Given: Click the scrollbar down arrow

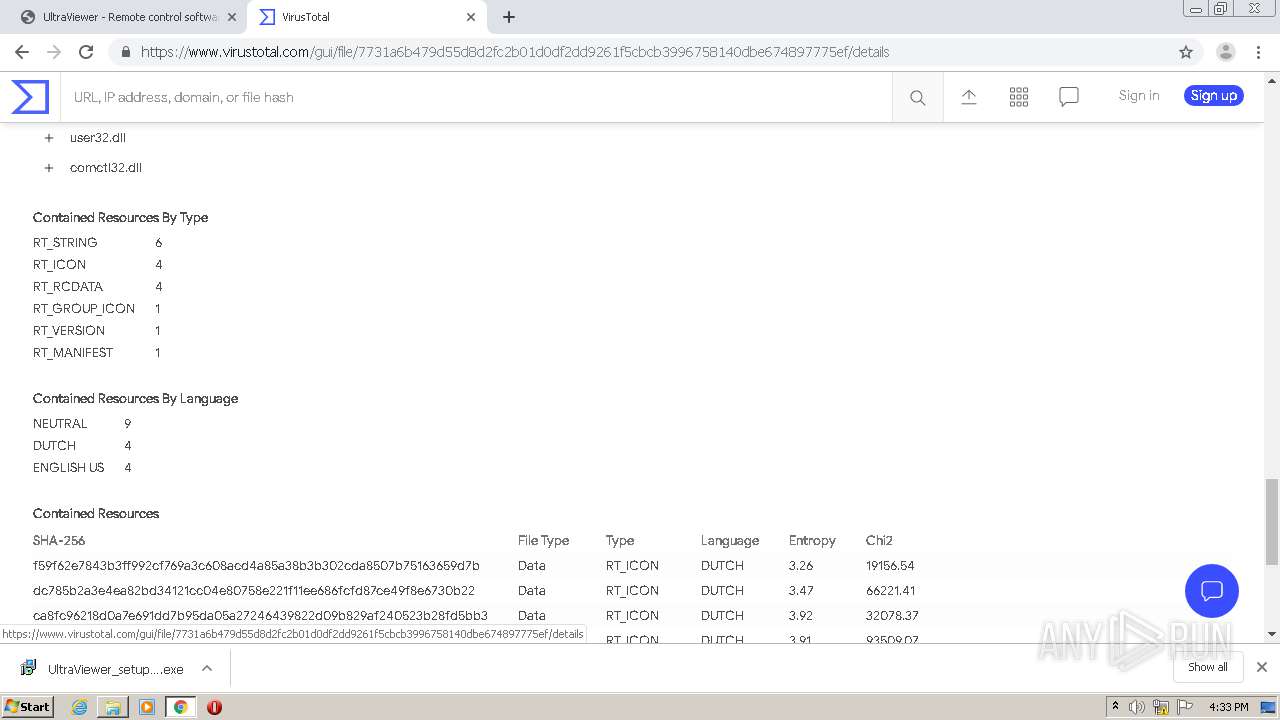Looking at the screenshot, I should click(1271, 634).
